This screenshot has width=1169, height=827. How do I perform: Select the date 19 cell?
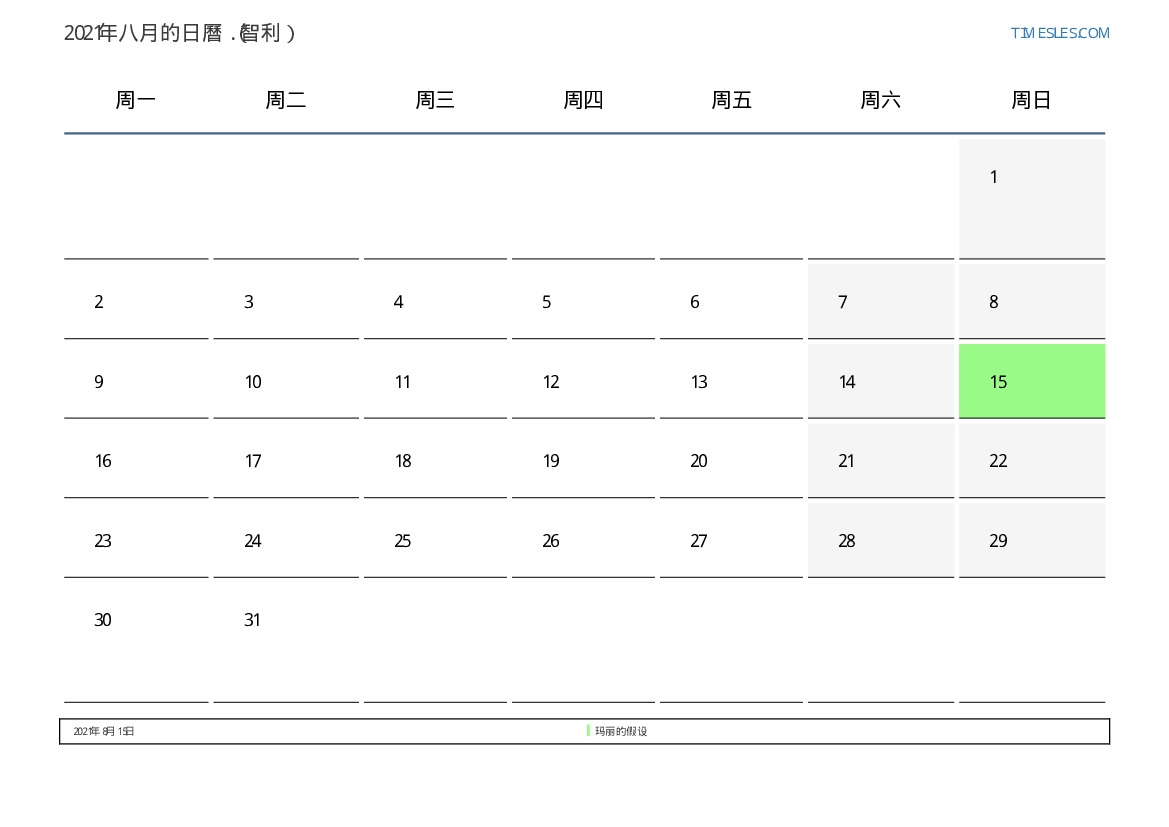[x=583, y=461]
